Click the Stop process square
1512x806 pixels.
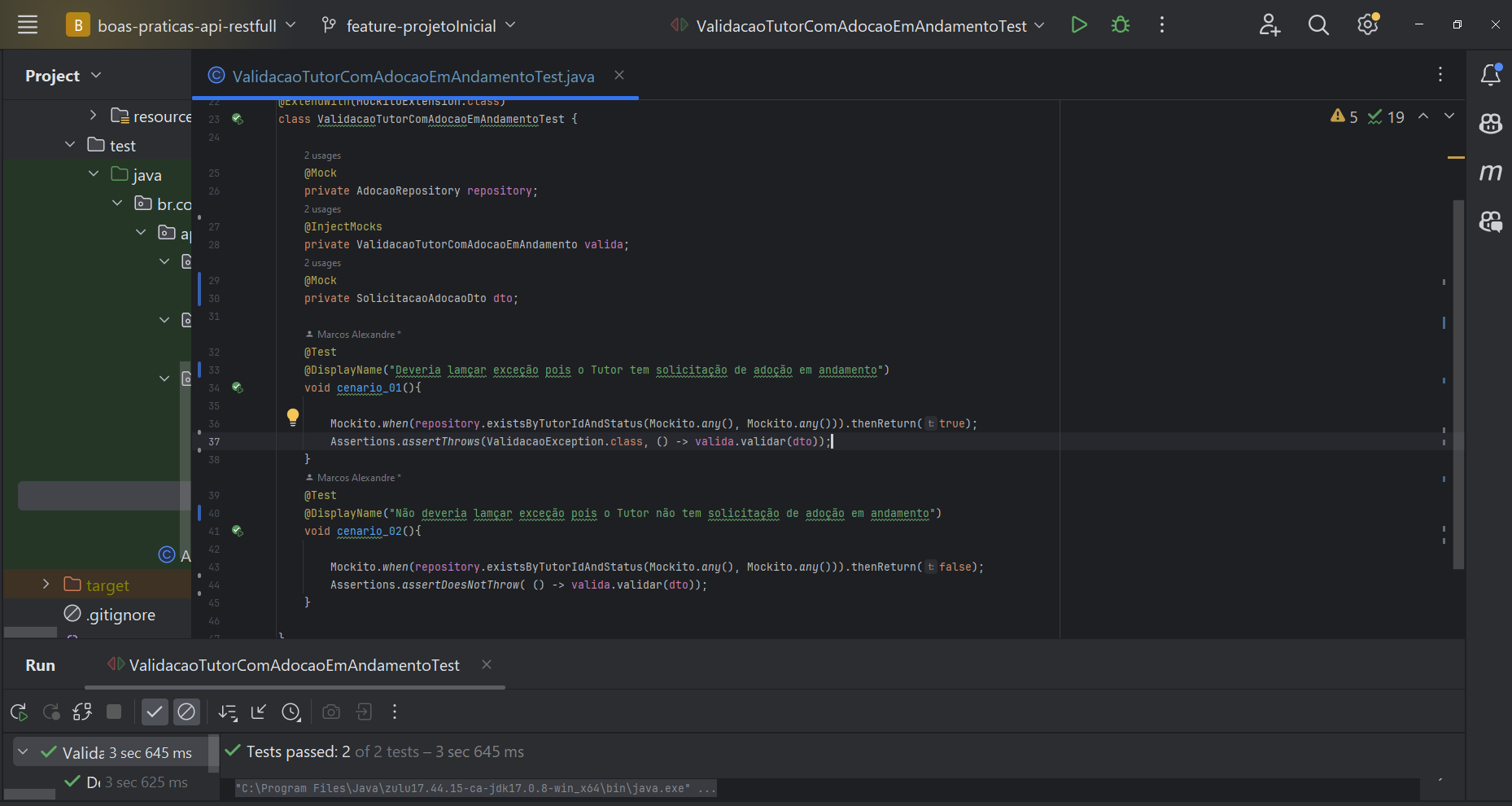(x=114, y=712)
